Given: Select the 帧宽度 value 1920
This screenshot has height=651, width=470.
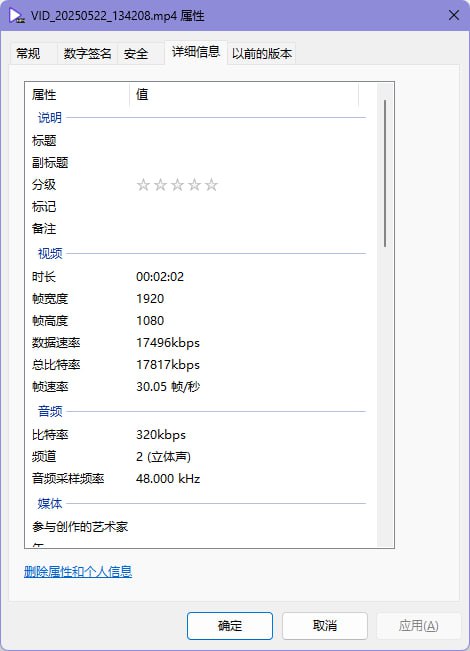Looking at the screenshot, I should [150, 299].
